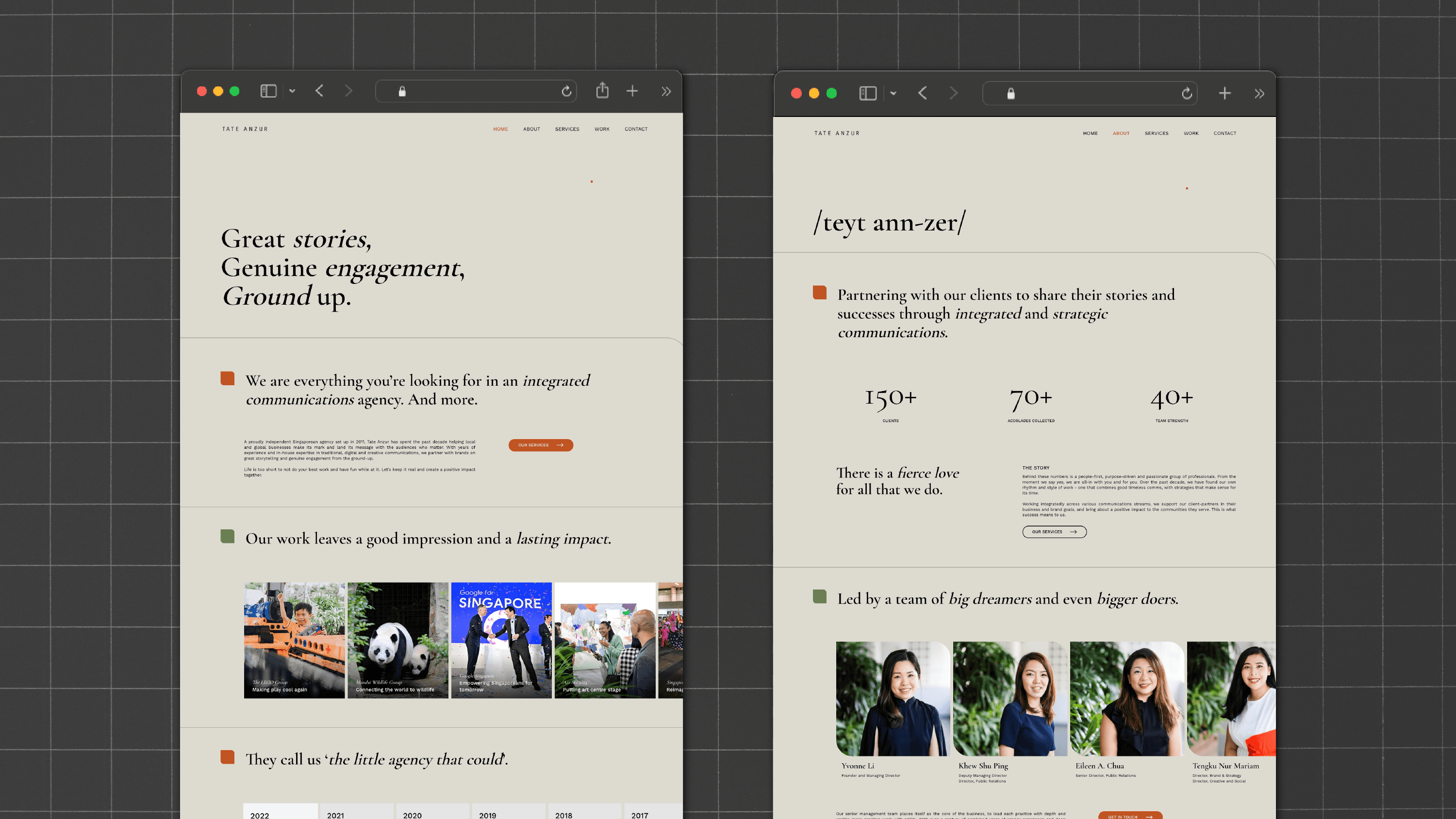Select the 2022 year tab

click(x=281, y=812)
